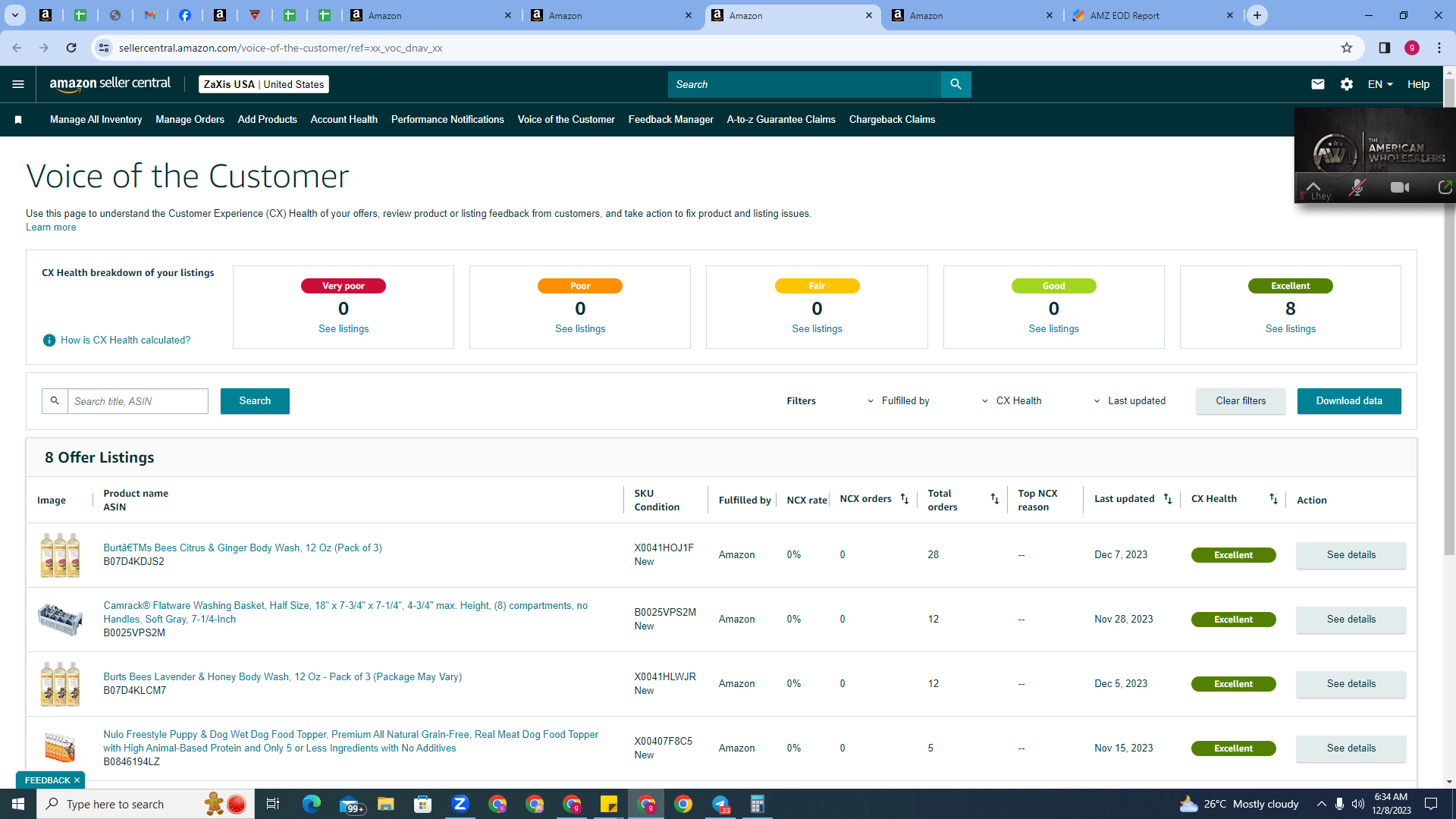Open Add Products page
The image size is (1456, 819).
[x=267, y=120]
